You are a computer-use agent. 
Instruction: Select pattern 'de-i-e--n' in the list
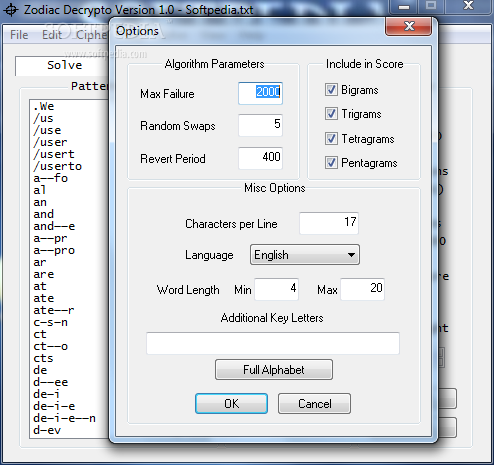64,418
